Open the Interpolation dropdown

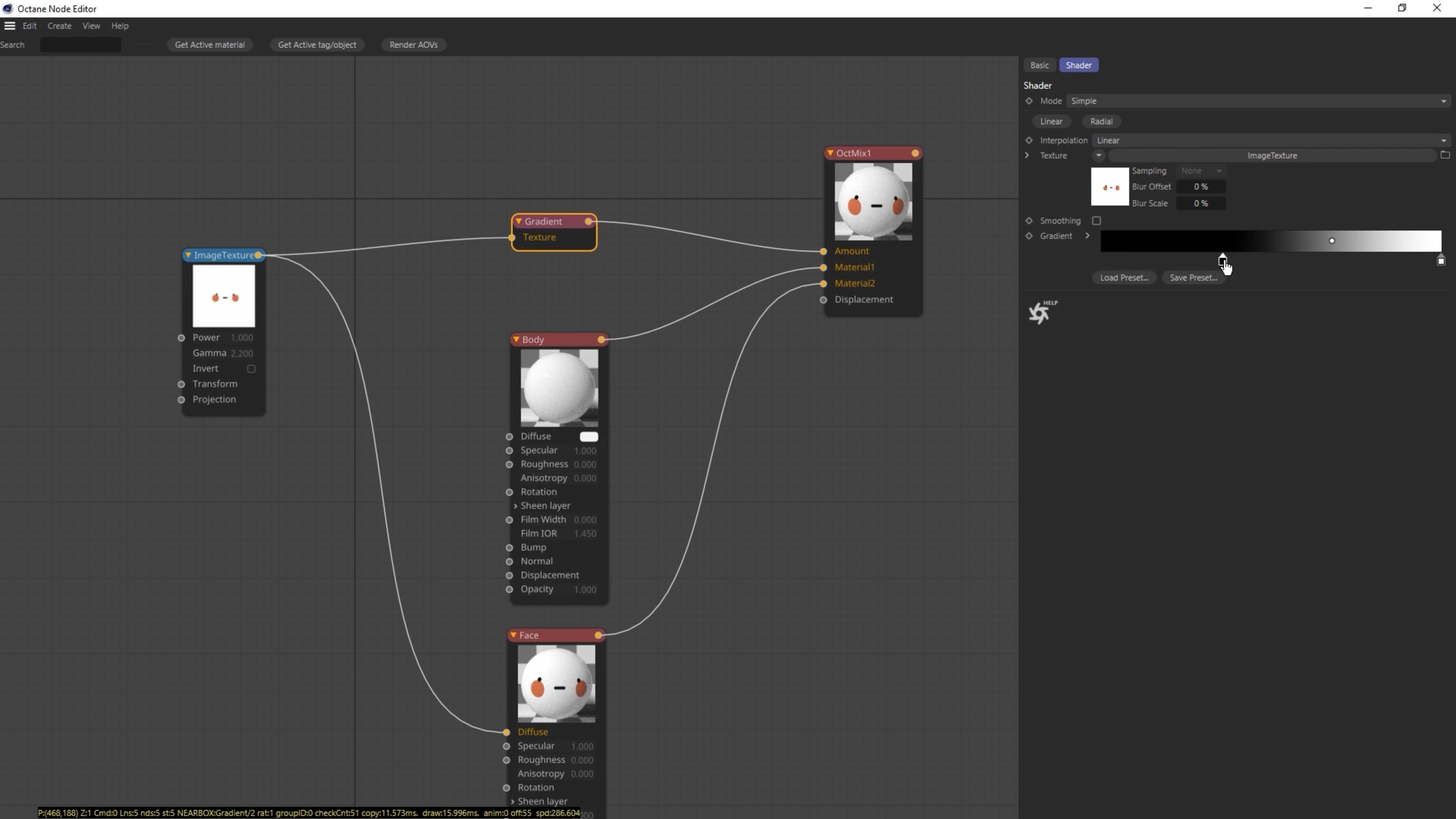1269,140
